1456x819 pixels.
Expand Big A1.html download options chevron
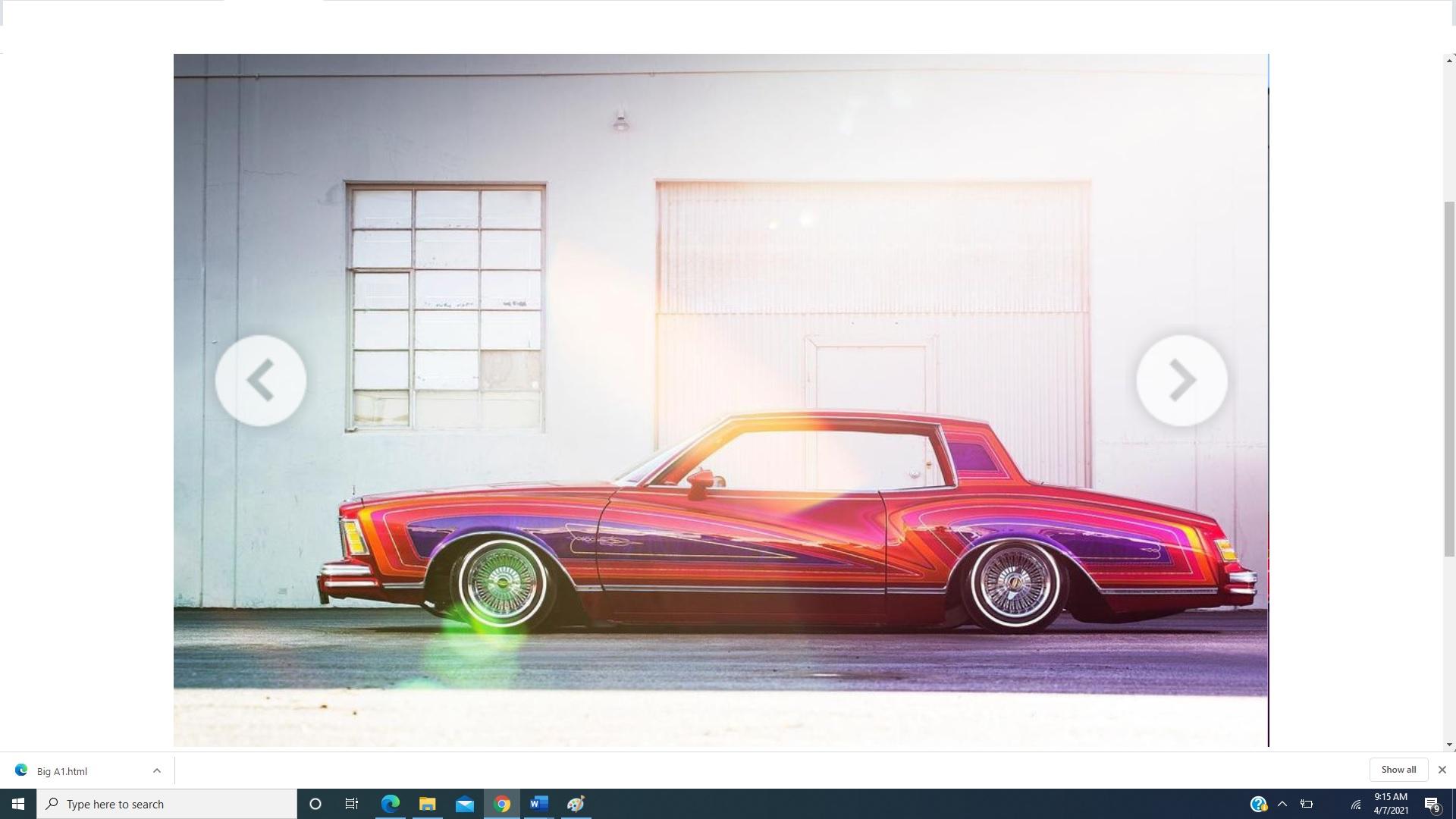click(x=156, y=770)
